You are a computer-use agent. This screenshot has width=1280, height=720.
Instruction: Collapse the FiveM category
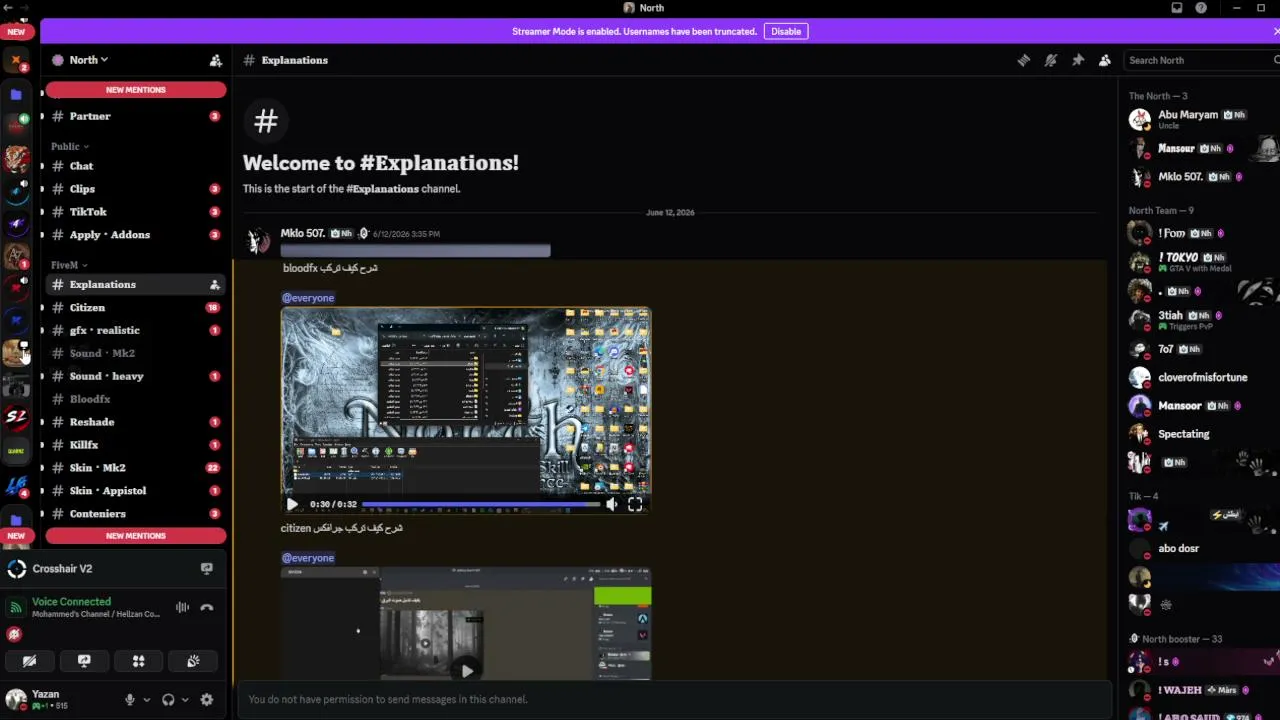pos(69,265)
